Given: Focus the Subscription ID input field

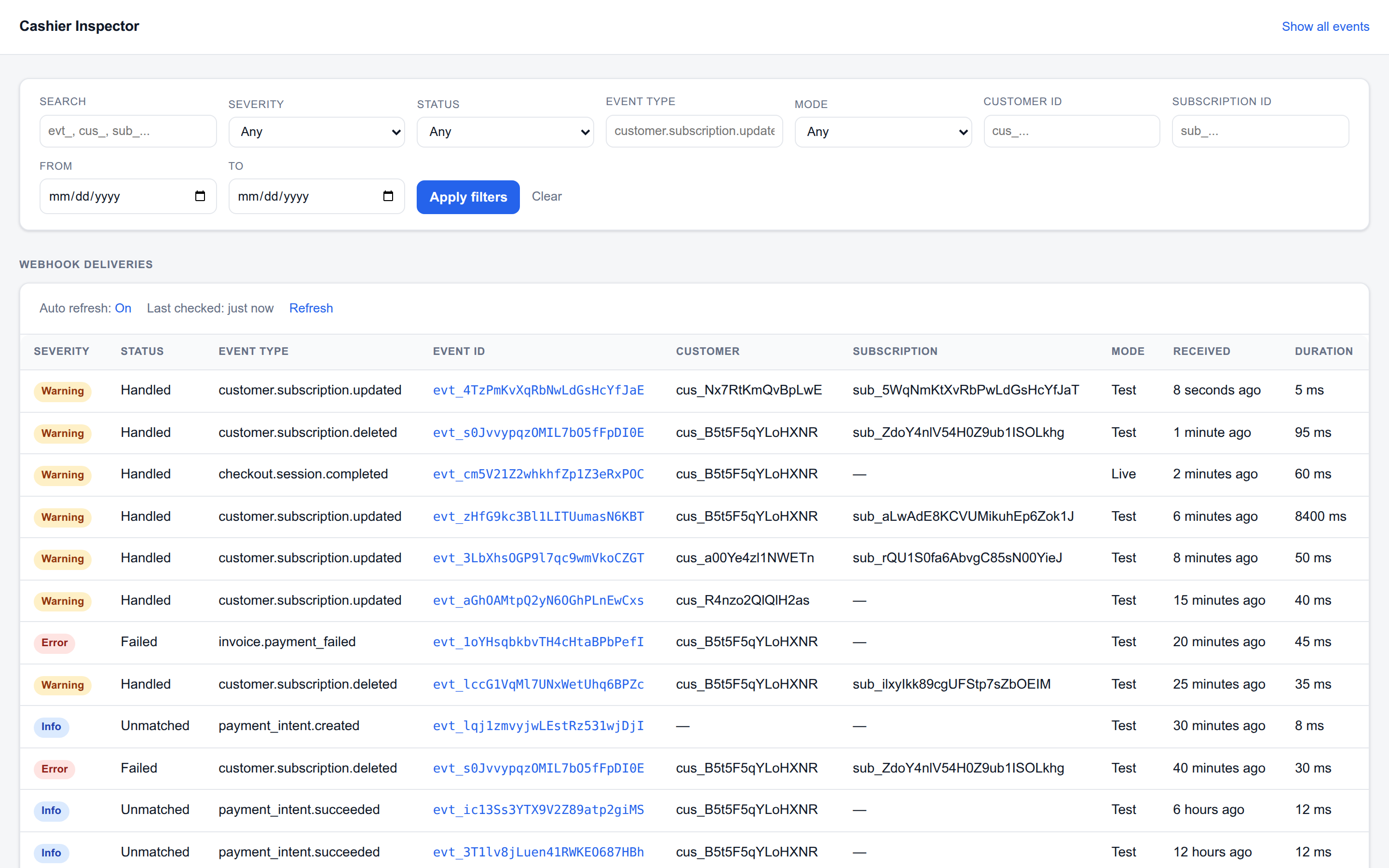Looking at the screenshot, I should click(x=1260, y=131).
